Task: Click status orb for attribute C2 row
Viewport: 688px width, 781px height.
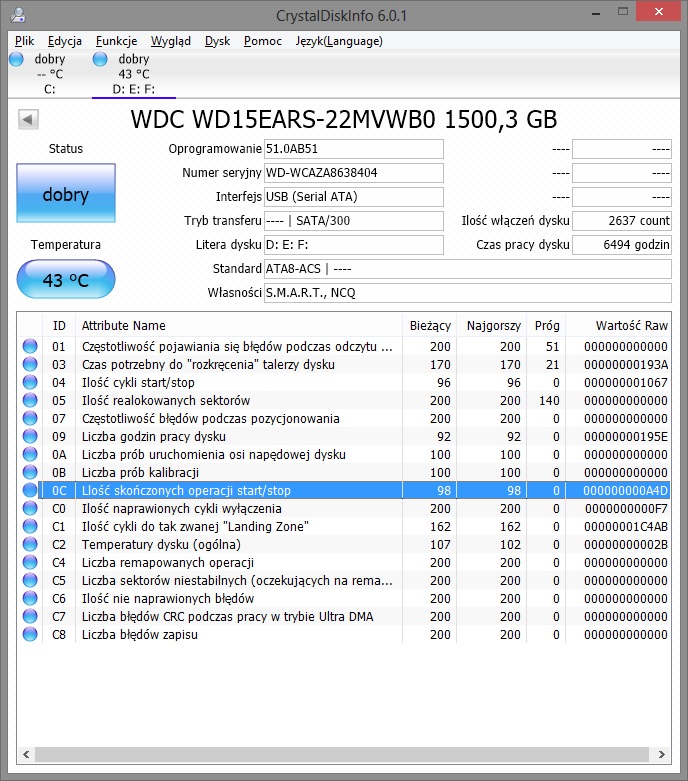Action: click(30, 544)
